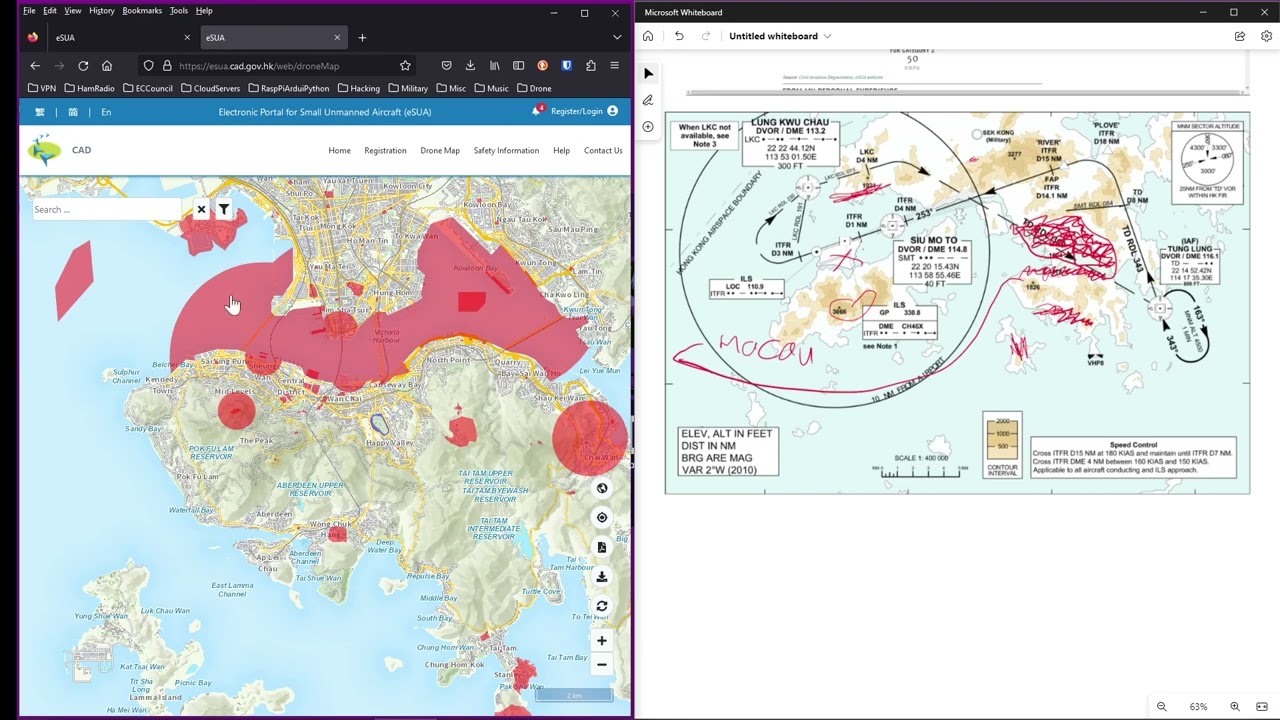Open the ECCouncil bookmarks folder
This screenshot has height=720, width=1280.
click(x=147, y=88)
